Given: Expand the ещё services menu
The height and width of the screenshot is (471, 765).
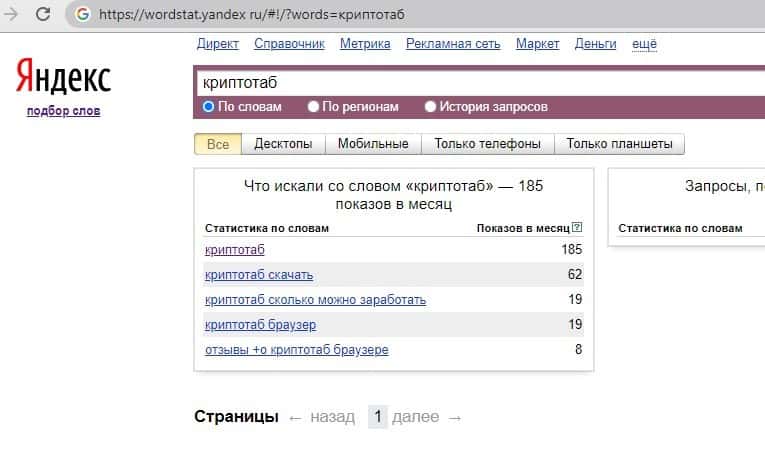Looking at the screenshot, I should point(644,44).
